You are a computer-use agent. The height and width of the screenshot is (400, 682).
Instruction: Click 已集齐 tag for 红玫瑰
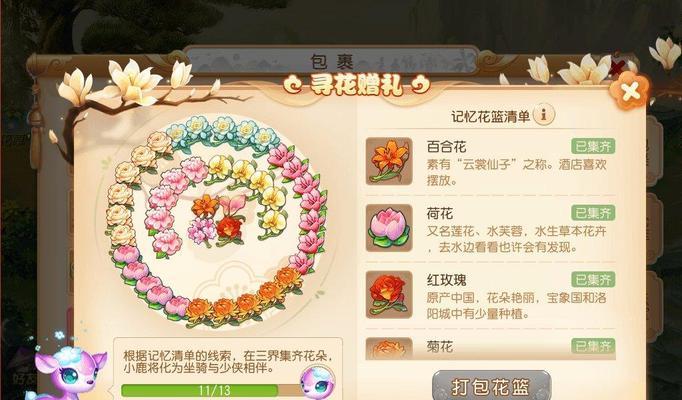[593, 280]
